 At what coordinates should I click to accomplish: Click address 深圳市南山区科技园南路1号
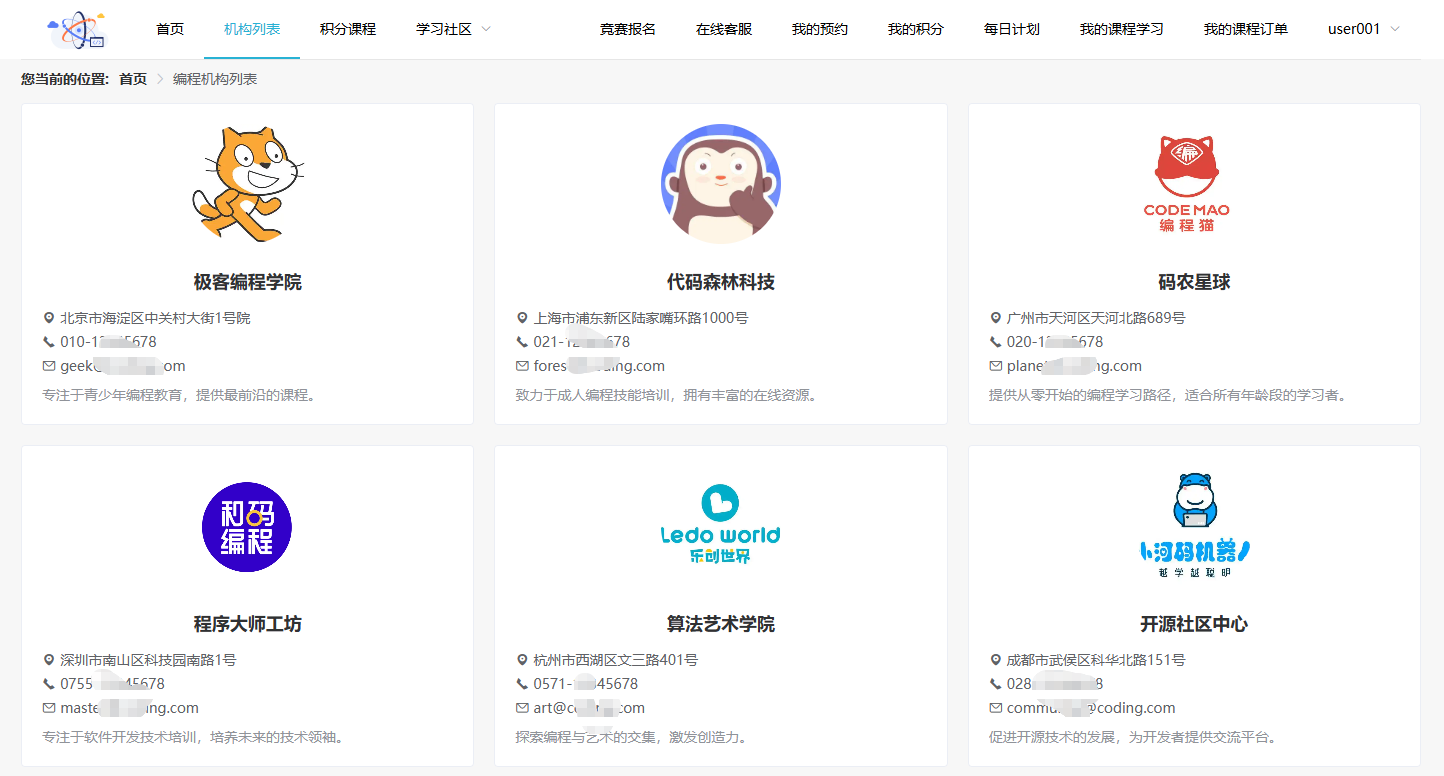[x=148, y=660]
